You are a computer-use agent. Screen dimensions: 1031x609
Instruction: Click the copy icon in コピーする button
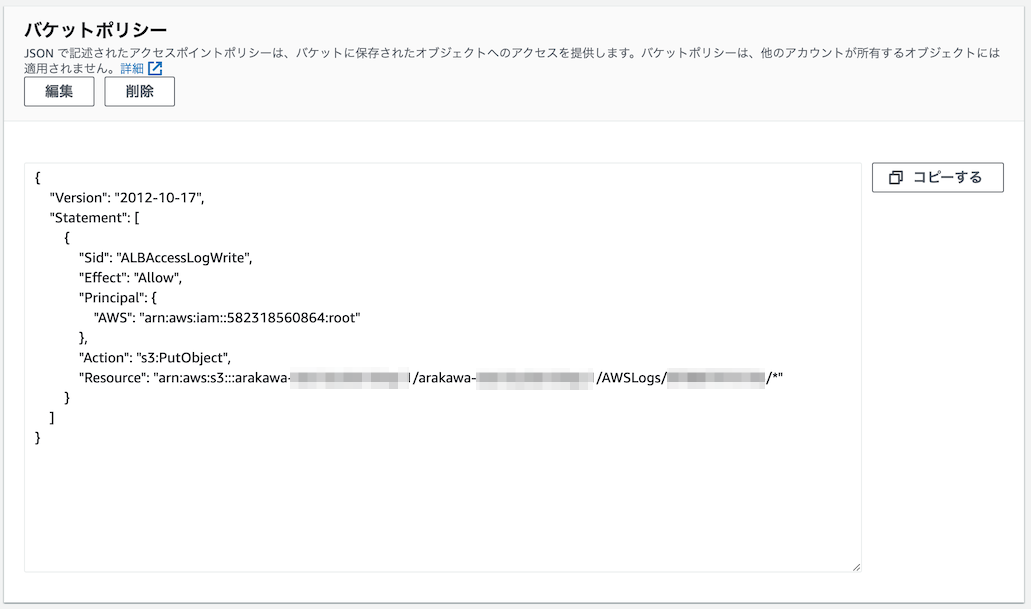896,178
